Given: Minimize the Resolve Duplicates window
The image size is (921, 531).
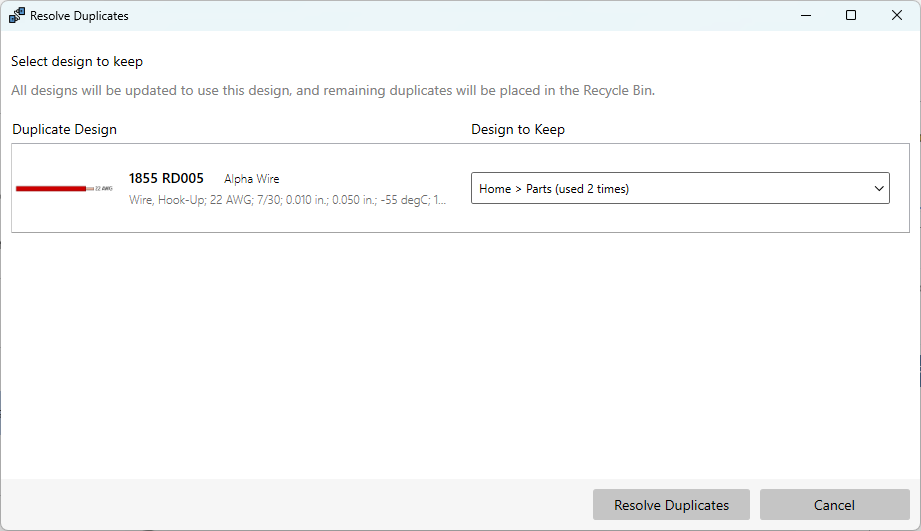Looking at the screenshot, I should tap(806, 15).
